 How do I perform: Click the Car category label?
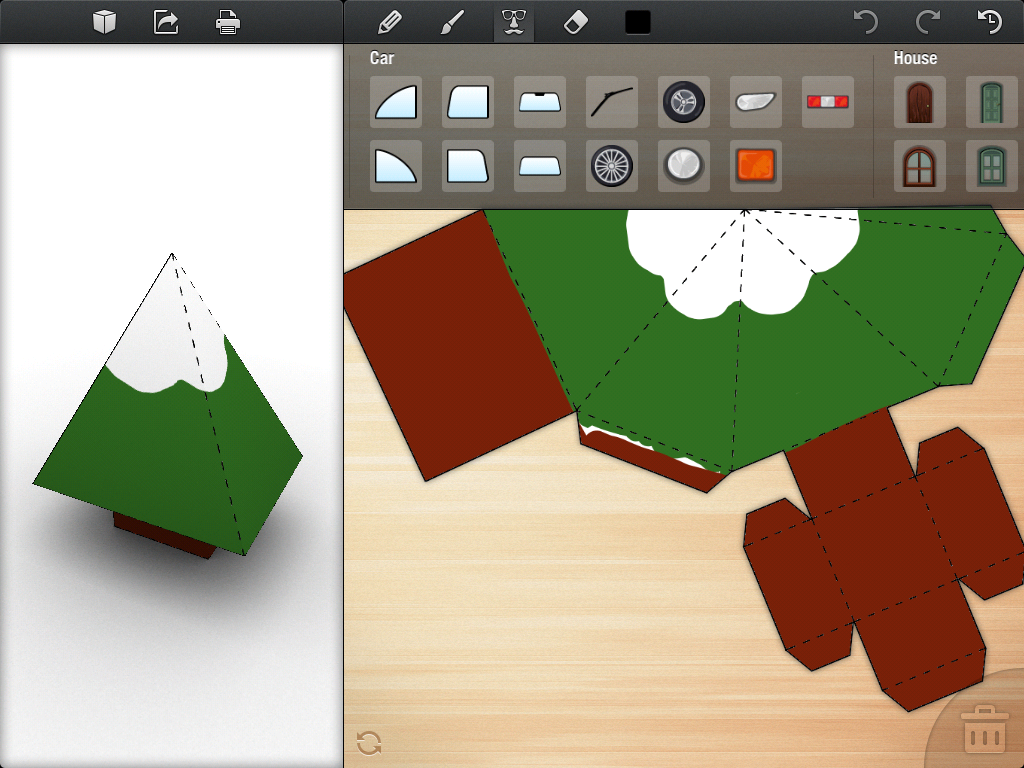pyautogui.click(x=381, y=58)
